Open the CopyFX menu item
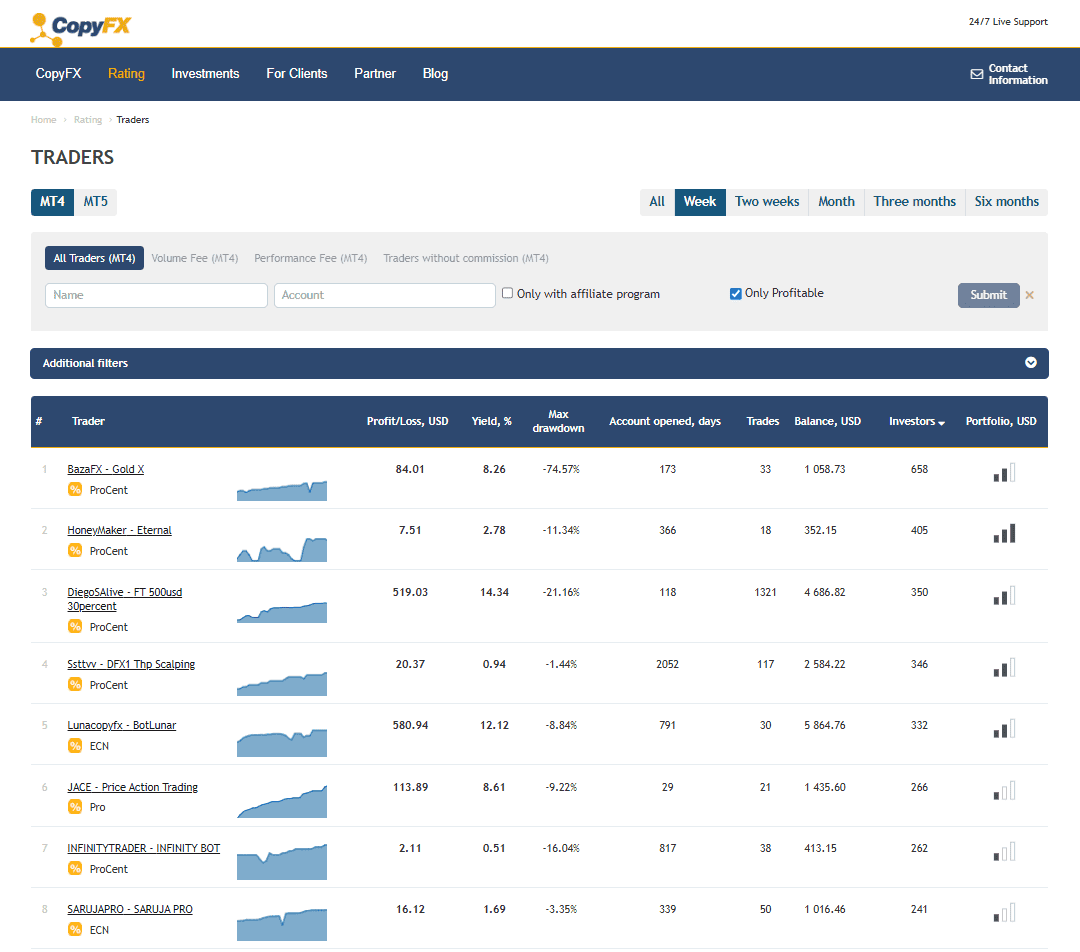 59,74
